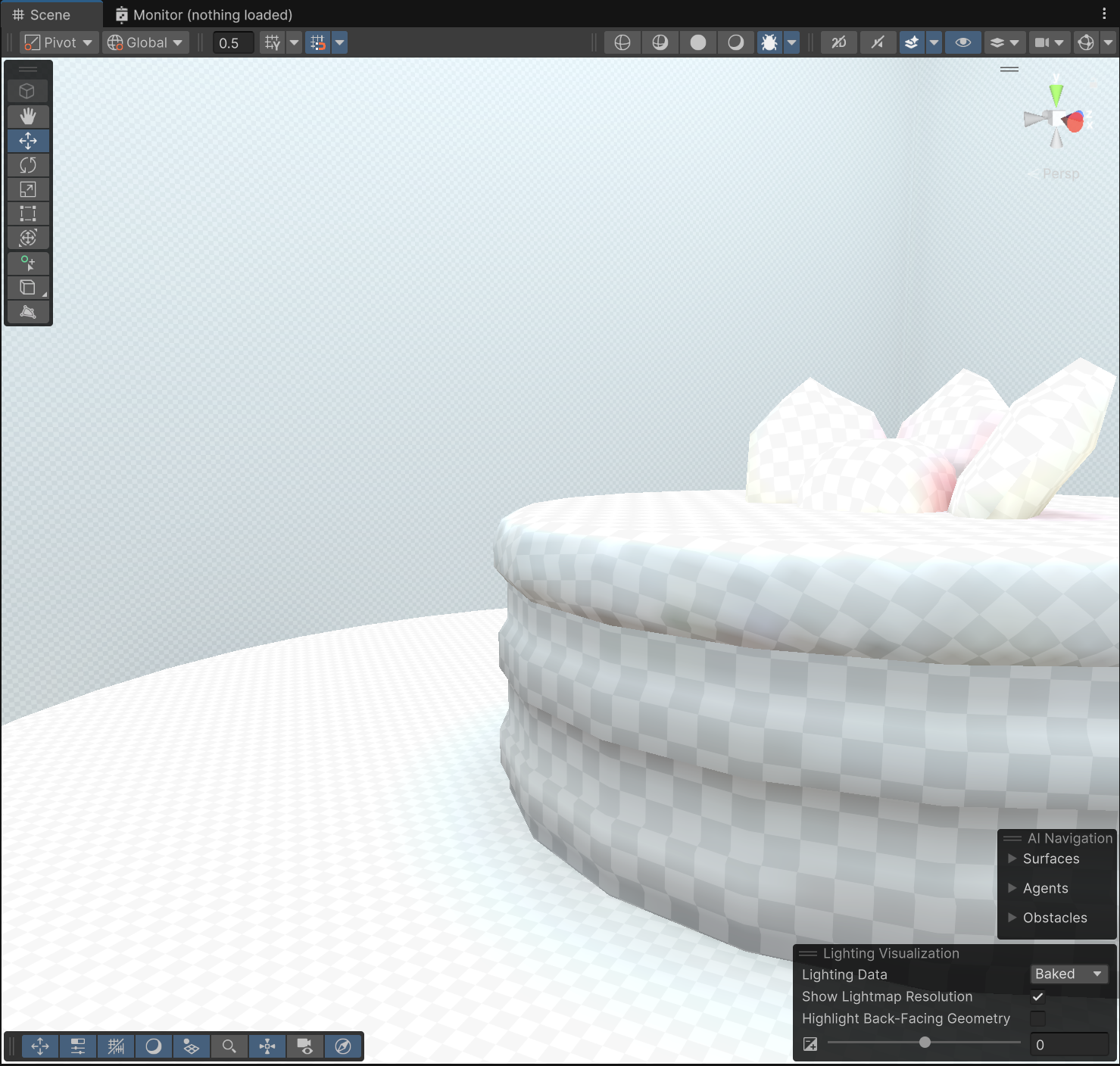This screenshot has width=1120, height=1066.
Task: Open scene effects dropdown arrow
Action: tap(934, 42)
